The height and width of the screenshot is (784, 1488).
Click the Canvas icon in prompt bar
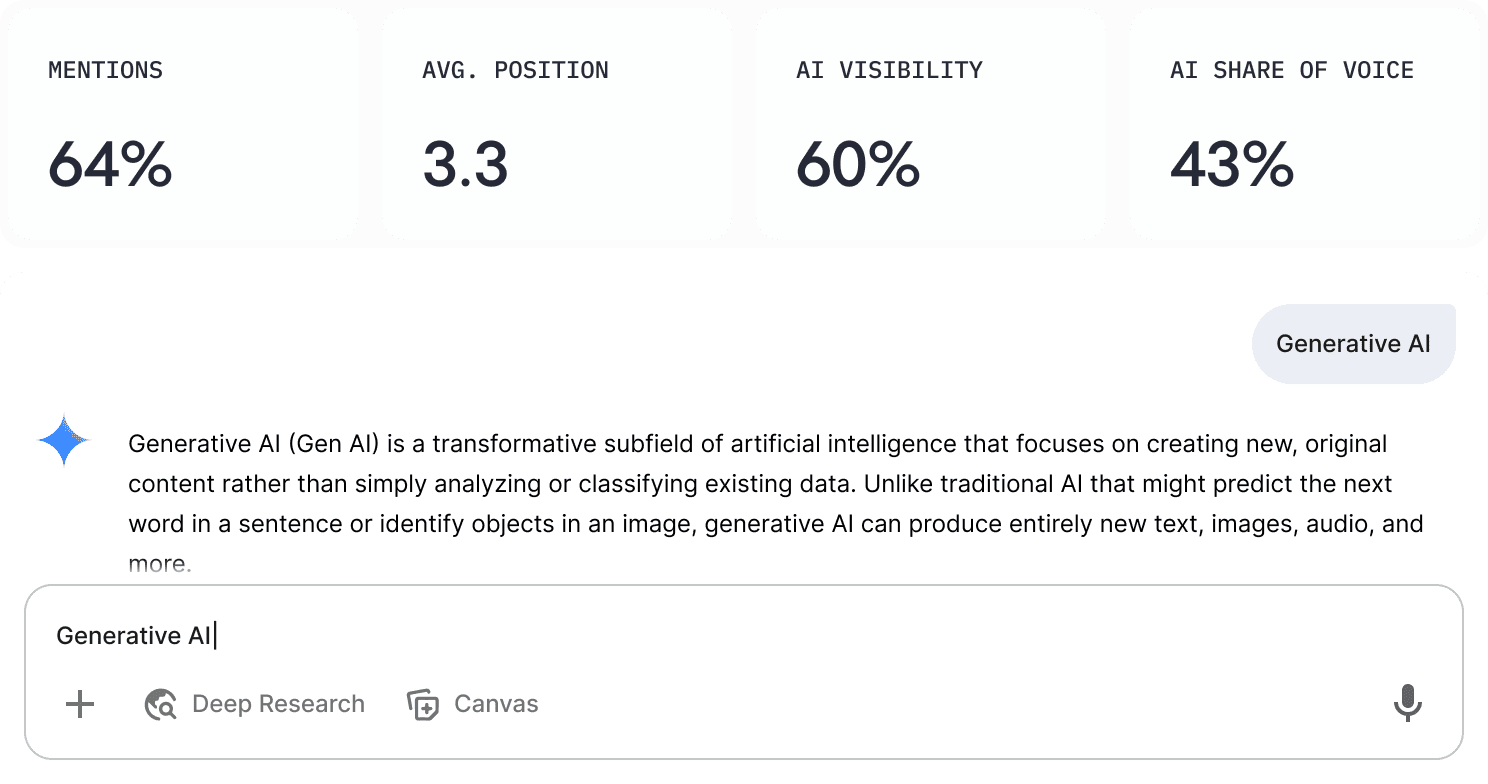tap(423, 705)
